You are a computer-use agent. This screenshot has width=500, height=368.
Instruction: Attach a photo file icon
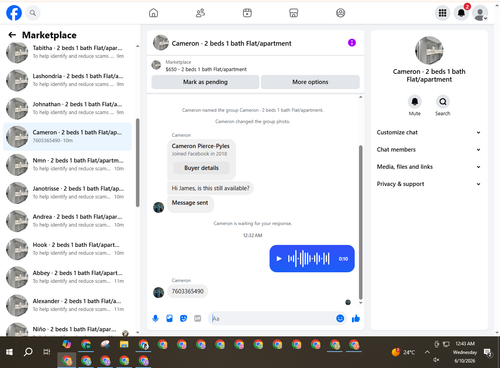point(170,319)
